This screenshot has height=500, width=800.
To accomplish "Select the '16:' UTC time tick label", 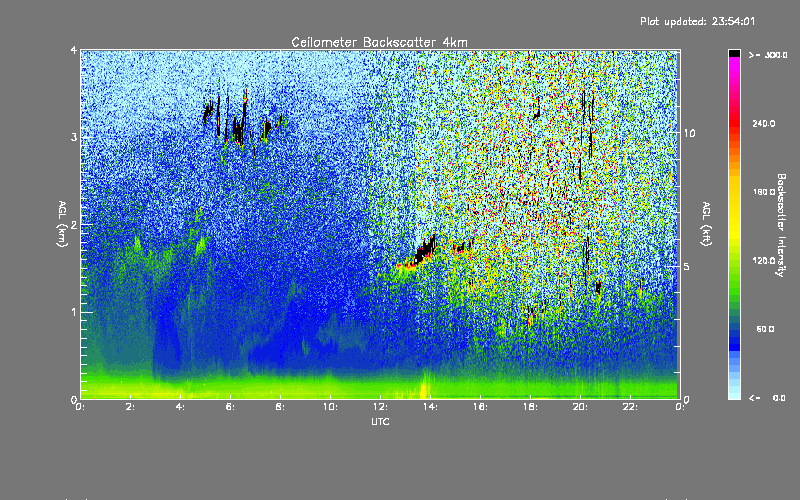I will [x=480, y=407].
